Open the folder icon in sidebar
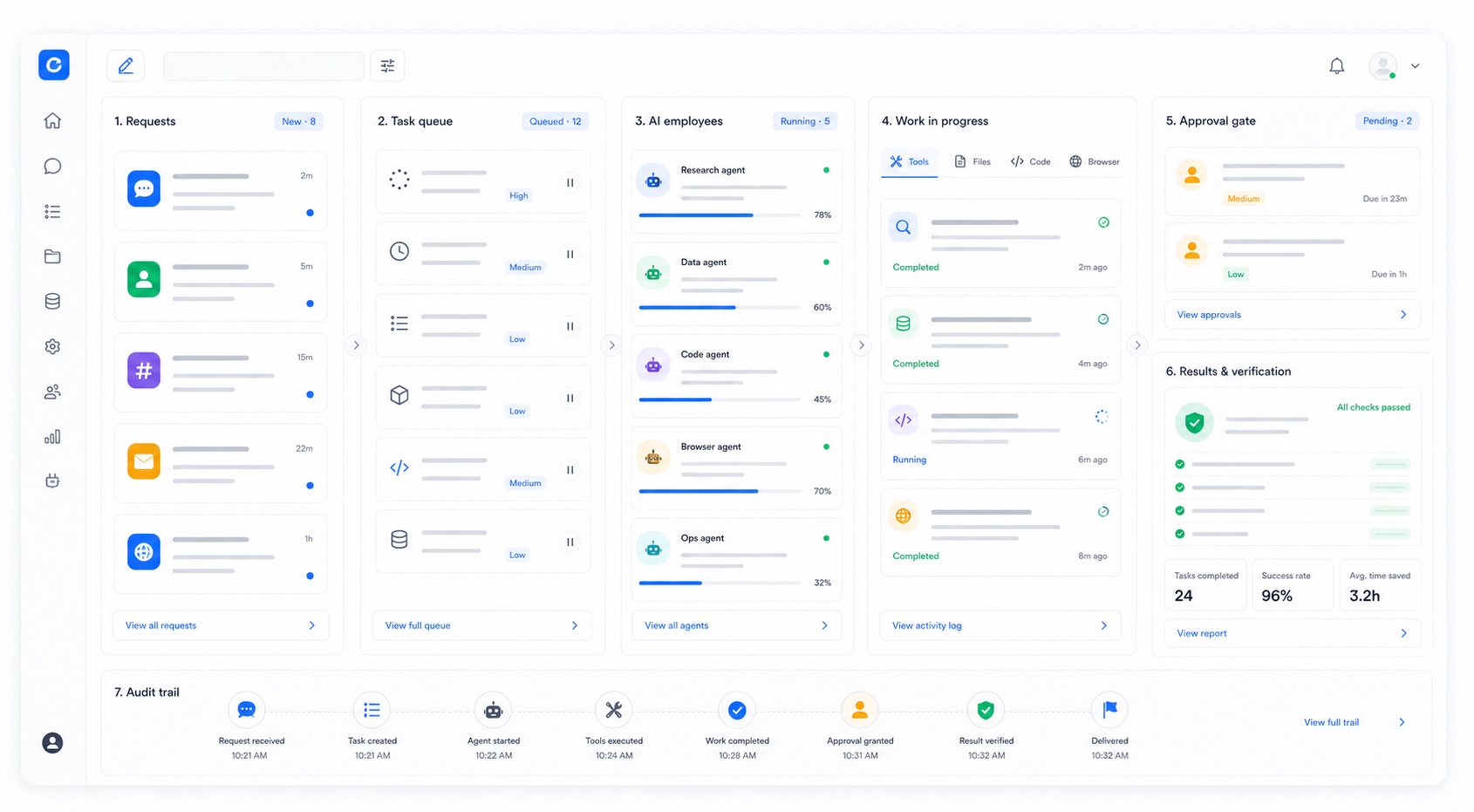 tap(52, 256)
